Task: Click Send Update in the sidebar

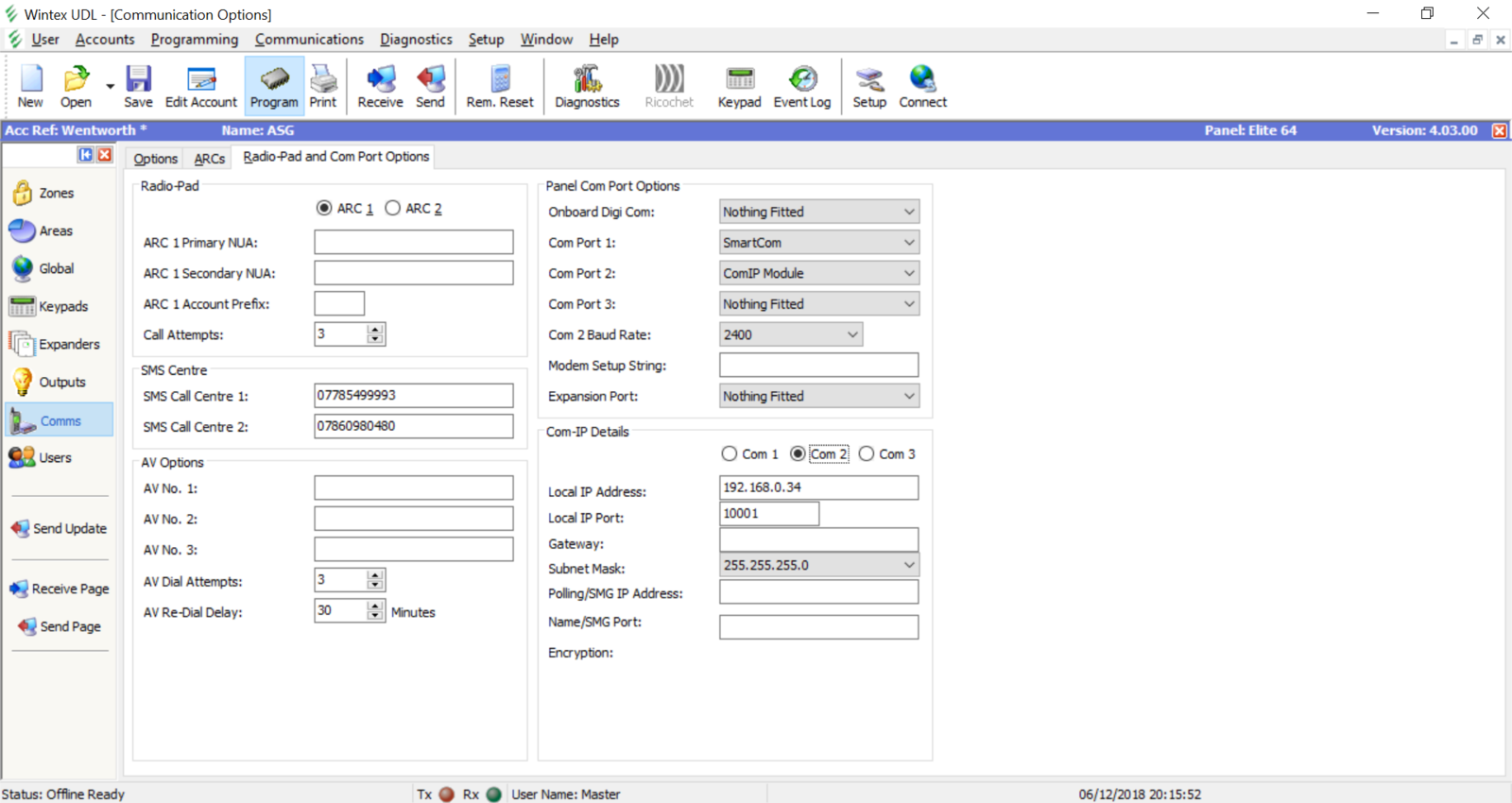Action: pyautogui.click(x=69, y=528)
